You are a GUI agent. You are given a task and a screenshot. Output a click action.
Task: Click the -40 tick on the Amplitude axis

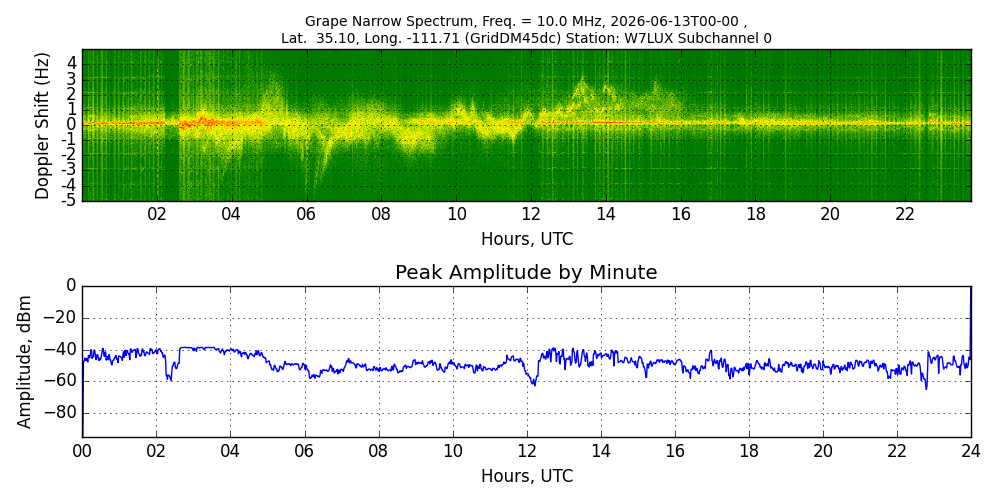(x=63, y=350)
